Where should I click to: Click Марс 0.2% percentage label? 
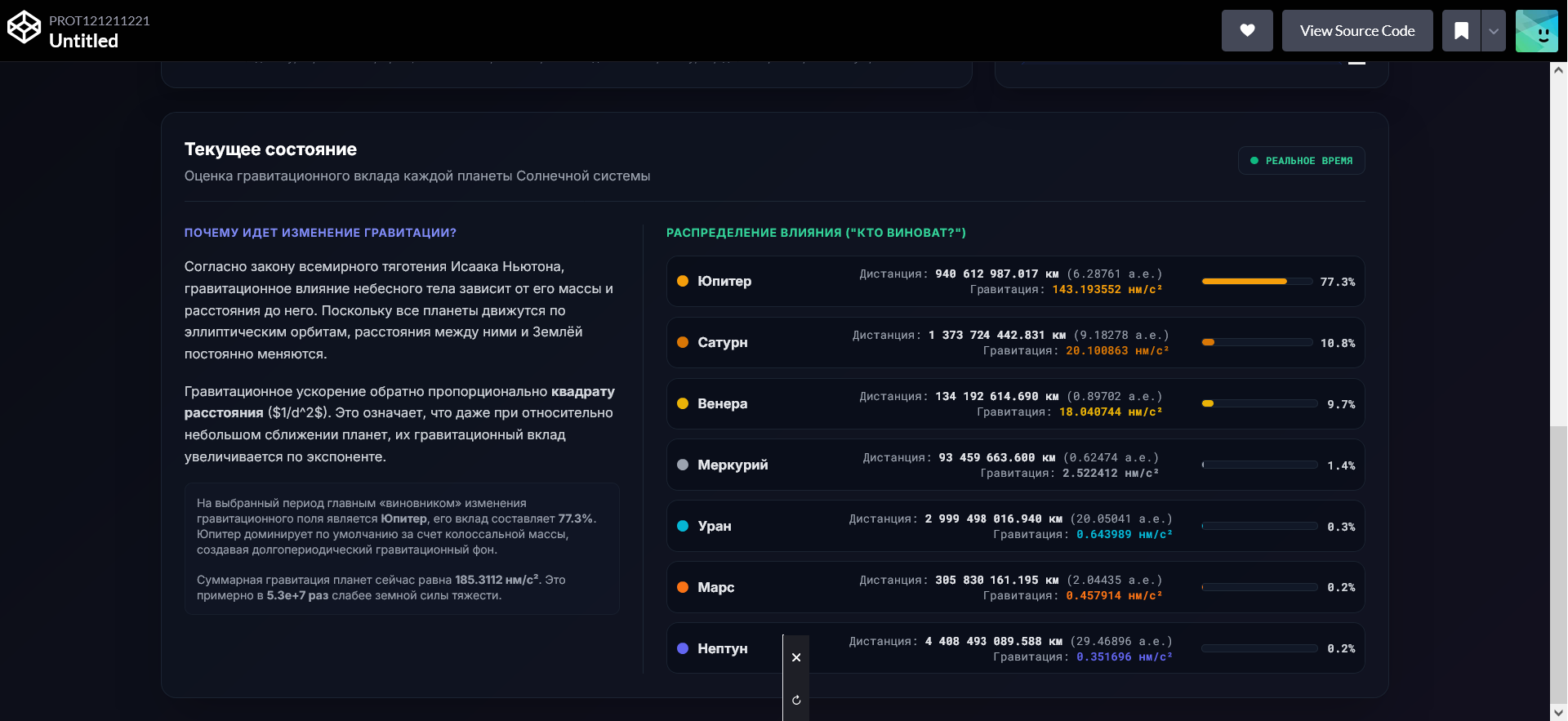[x=1341, y=587]
